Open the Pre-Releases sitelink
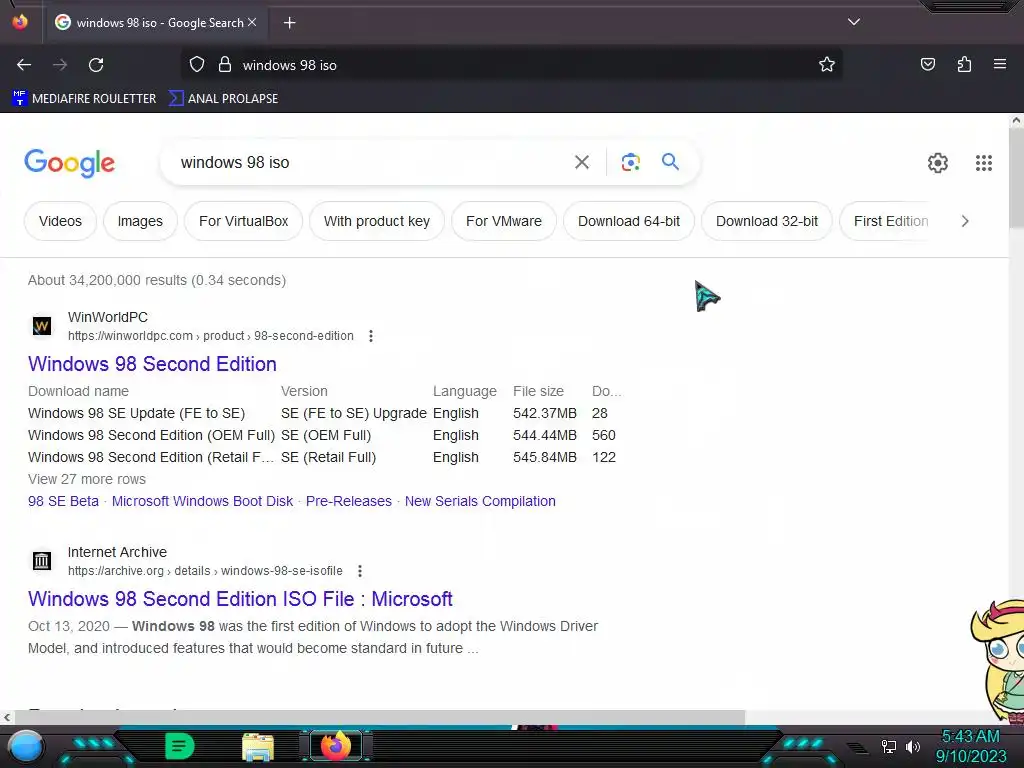Screen dimensions: 1024x768 (x=349, y=501)
